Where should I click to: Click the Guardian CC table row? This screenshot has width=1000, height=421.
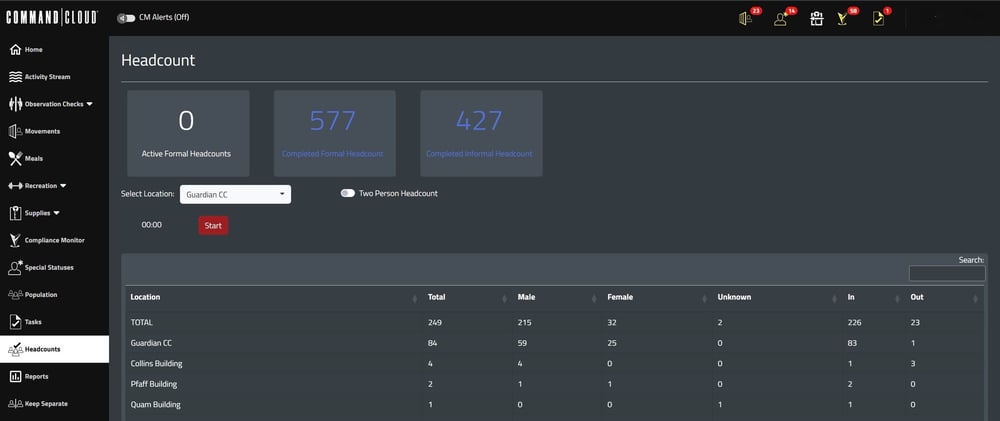(x=555, y=343)
